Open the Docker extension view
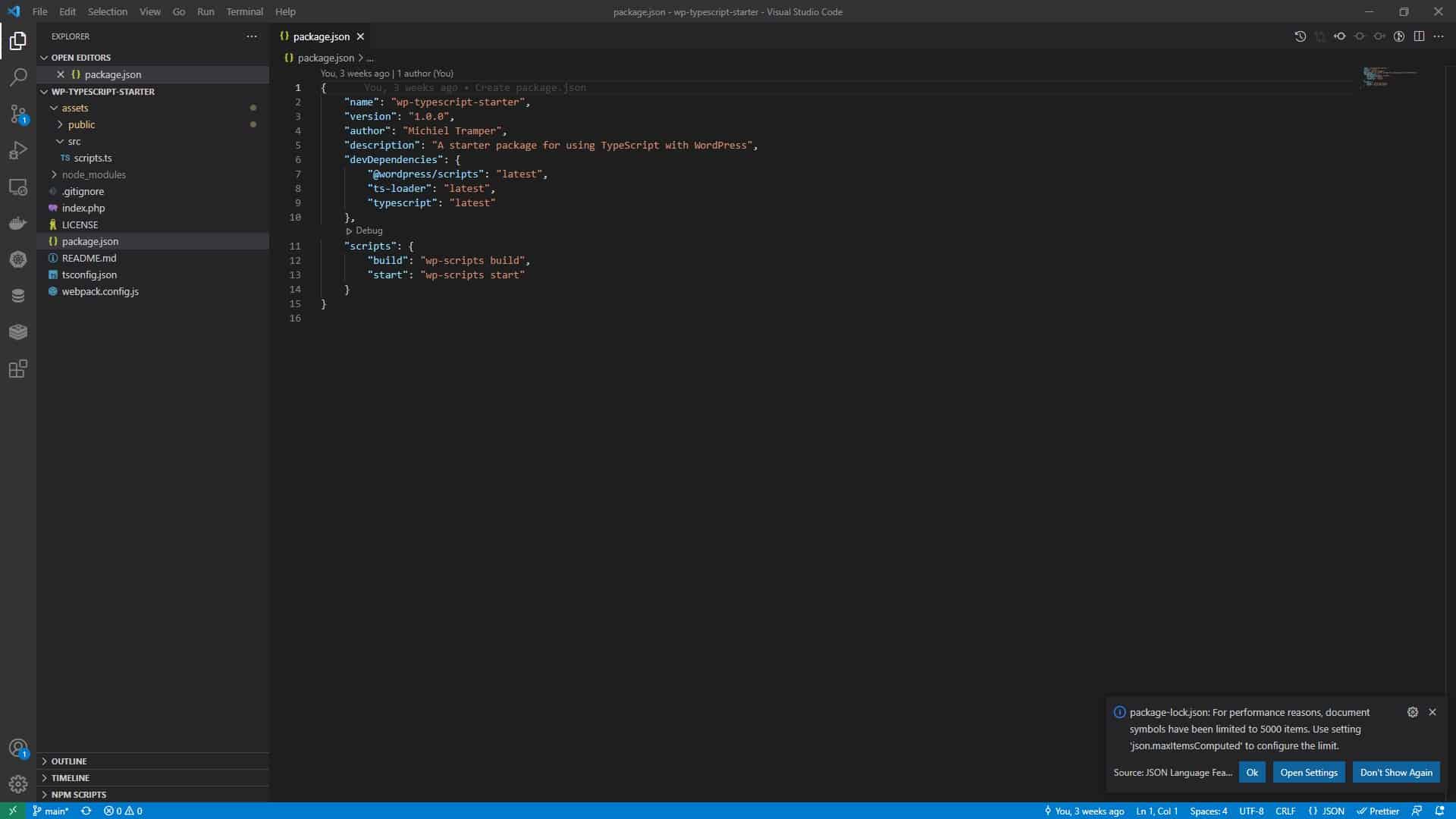The image size is (1456, 819). point(17,223)
